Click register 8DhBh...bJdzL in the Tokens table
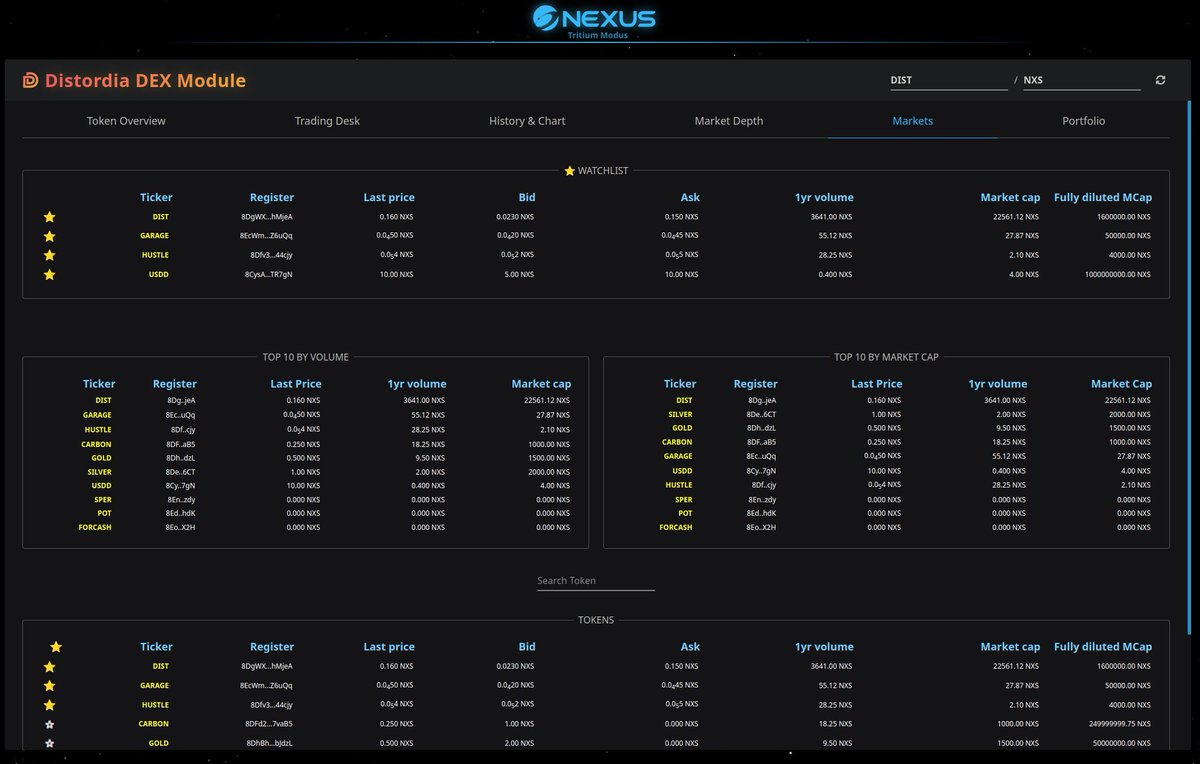The image size is (1200, 764). click(270, 743)
